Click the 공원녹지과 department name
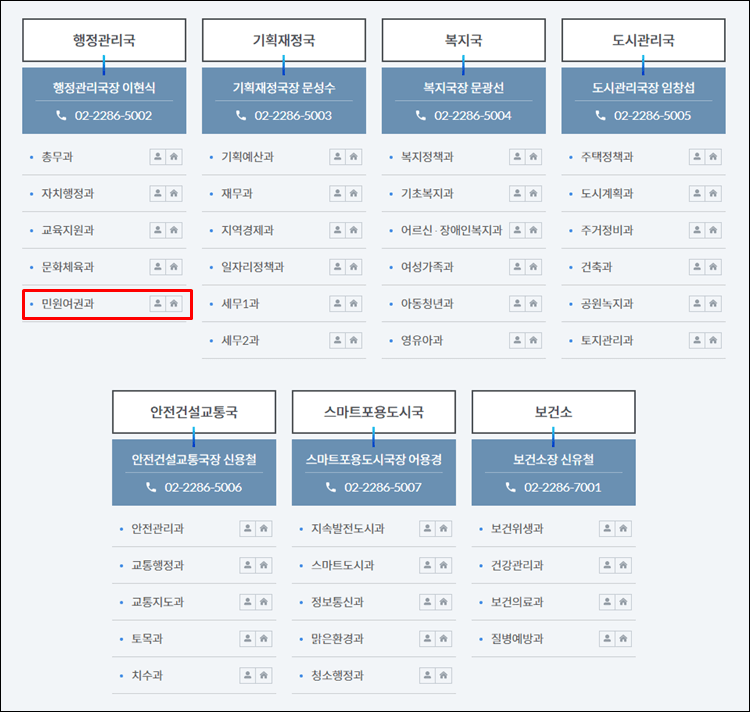This screenshot has width=750, height=712. click(x=607, y=304)
